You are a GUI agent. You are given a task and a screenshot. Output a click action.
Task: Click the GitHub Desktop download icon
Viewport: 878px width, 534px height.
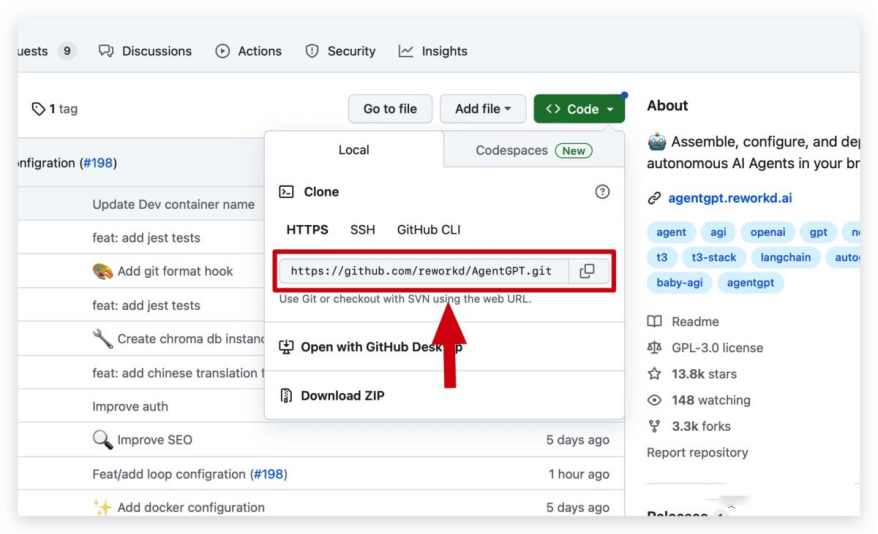pyautogui.click(x=286, y=347)
